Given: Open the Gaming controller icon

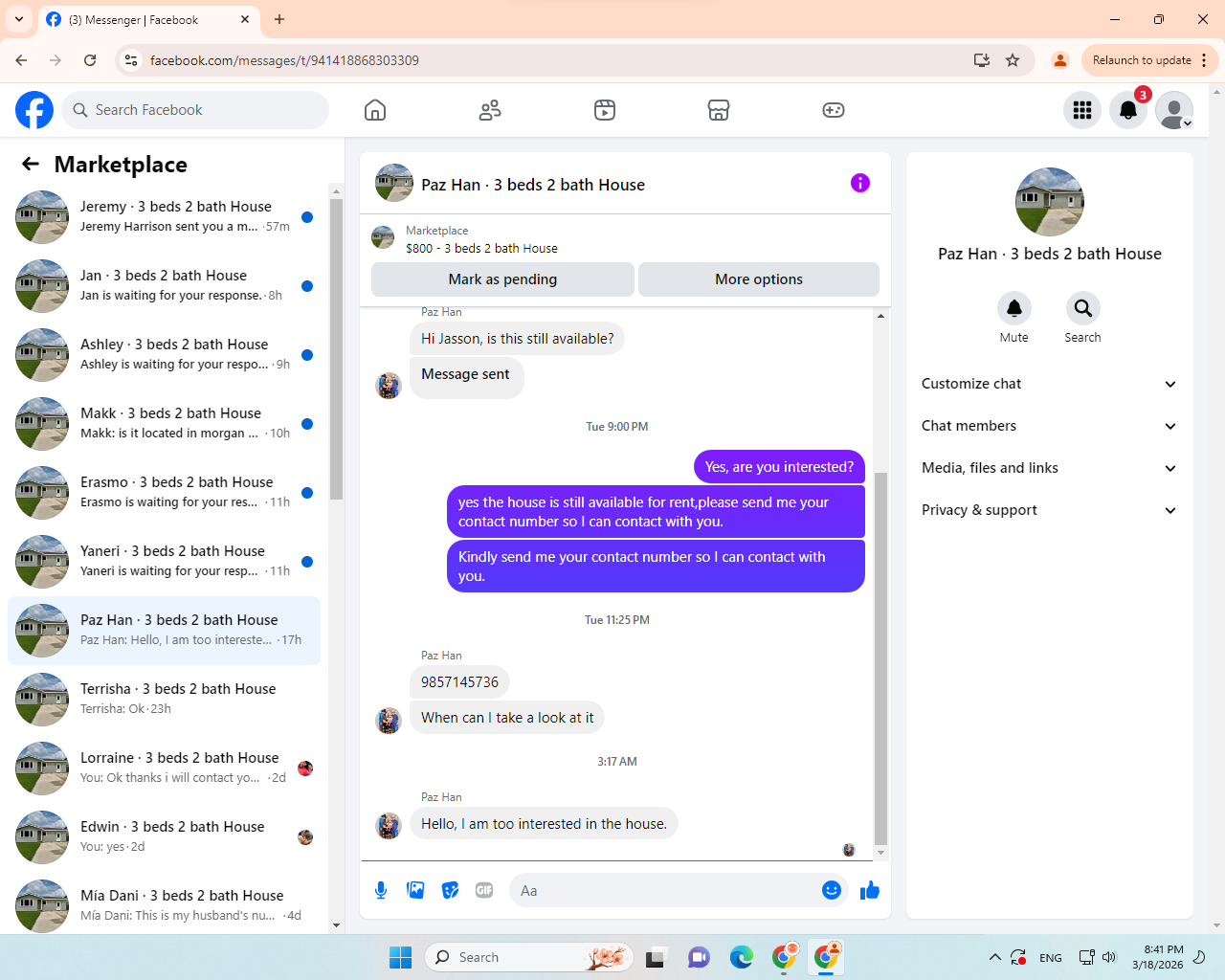Looking at the screenshot, I should pos(834,110).
